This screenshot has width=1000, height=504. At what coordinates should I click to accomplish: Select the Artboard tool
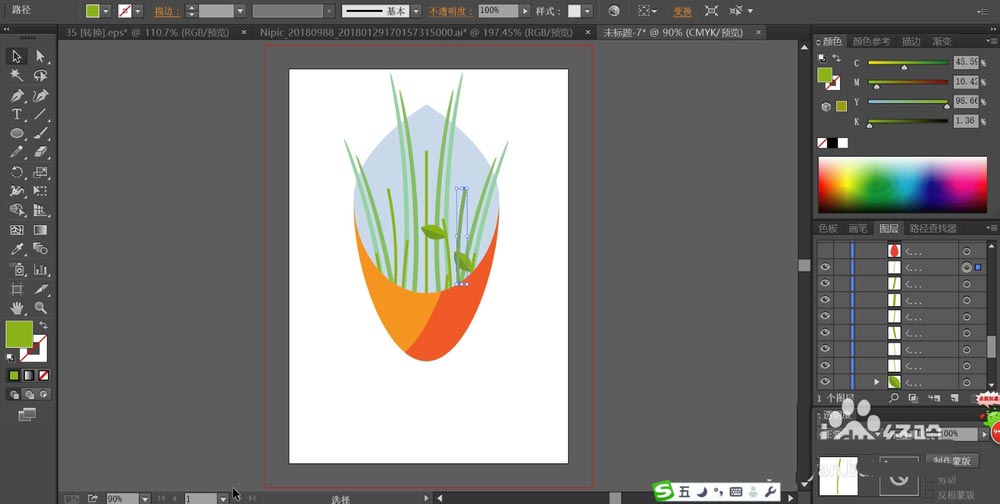click(x=17, y=289)
